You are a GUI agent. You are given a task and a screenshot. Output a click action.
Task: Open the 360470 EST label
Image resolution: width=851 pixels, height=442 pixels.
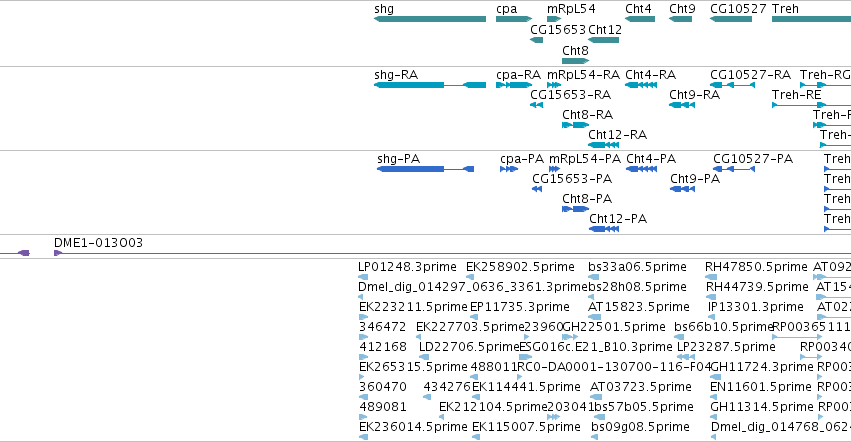(x=383, y=388)
